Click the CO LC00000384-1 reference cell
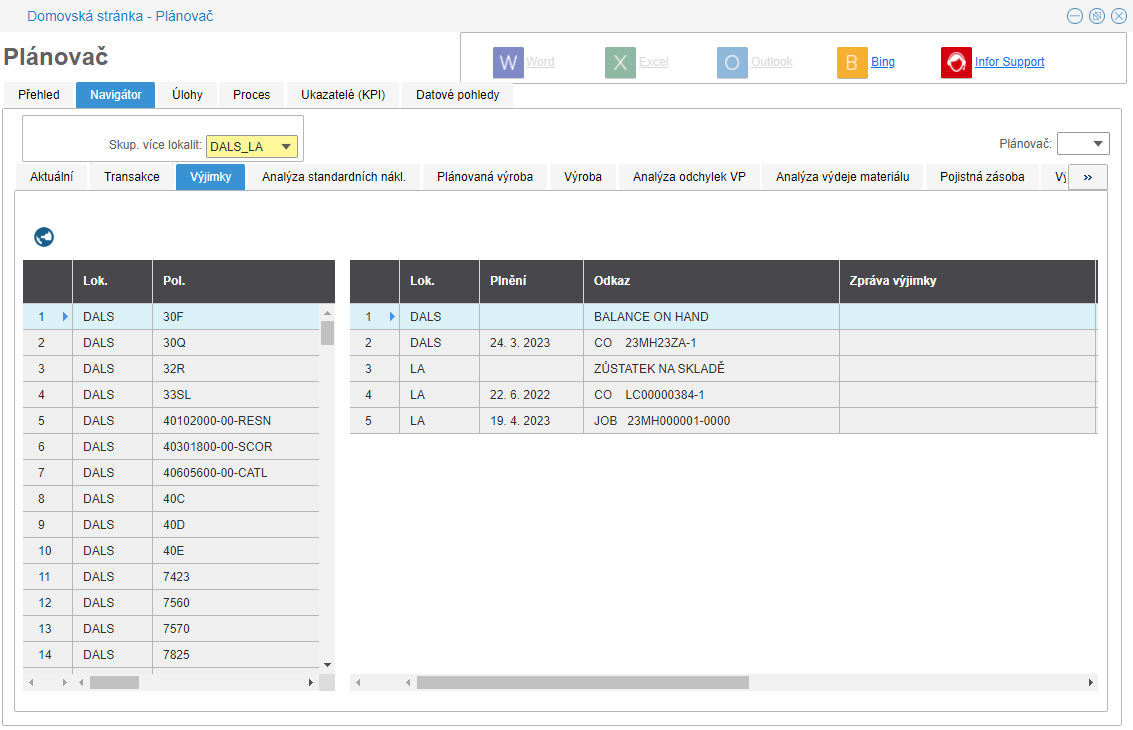 coord(711,395)
